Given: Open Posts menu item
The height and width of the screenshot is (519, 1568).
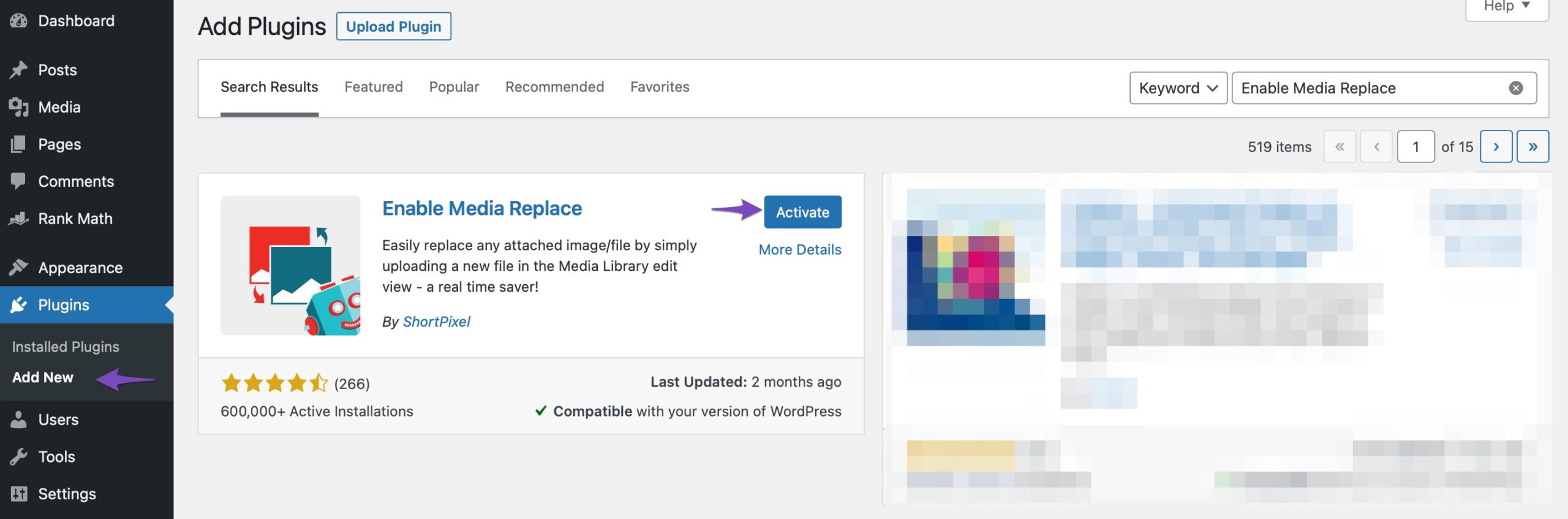Looking at the screenshot, I should coord(86,70).
